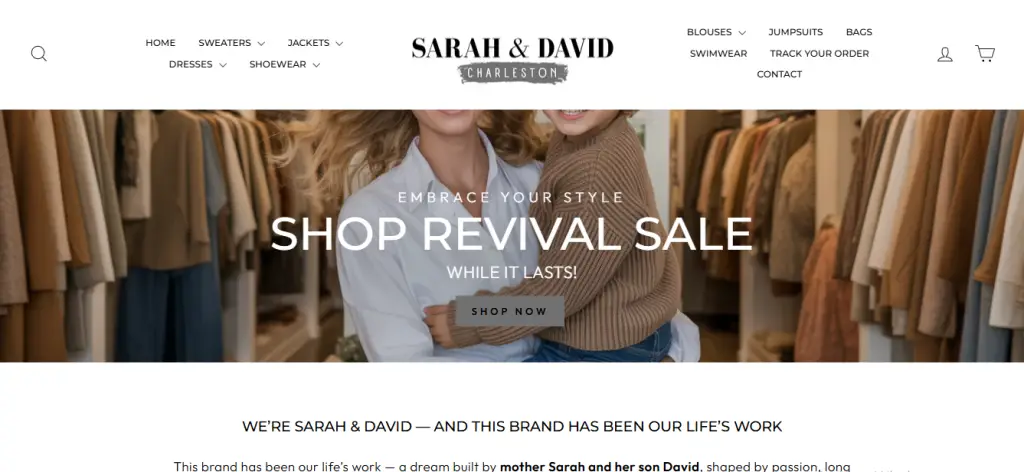
Task: Click the Shop Revival Sale headline
Action: tap(511, 233)
